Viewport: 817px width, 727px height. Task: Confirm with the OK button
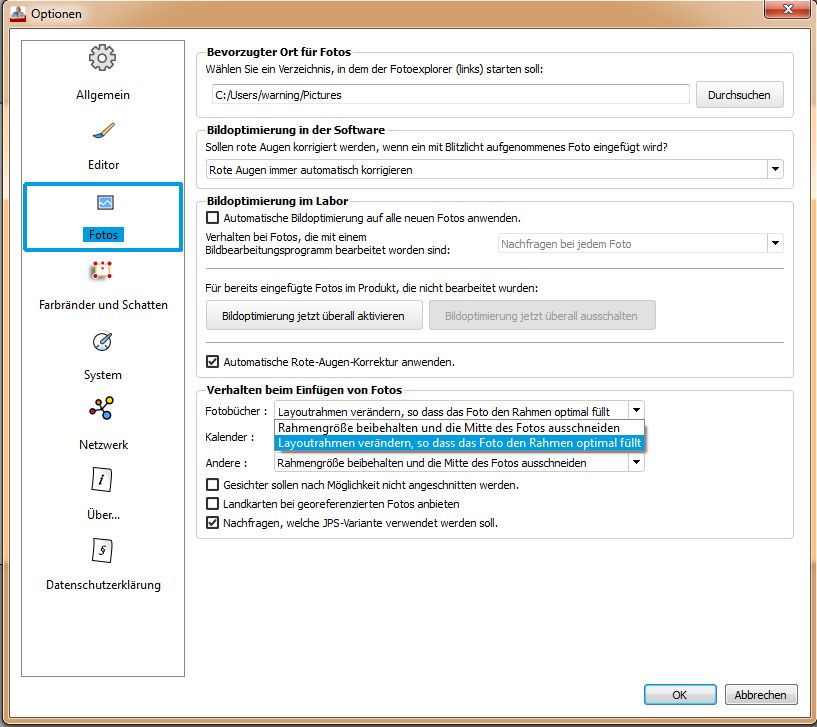pos(680,695)
